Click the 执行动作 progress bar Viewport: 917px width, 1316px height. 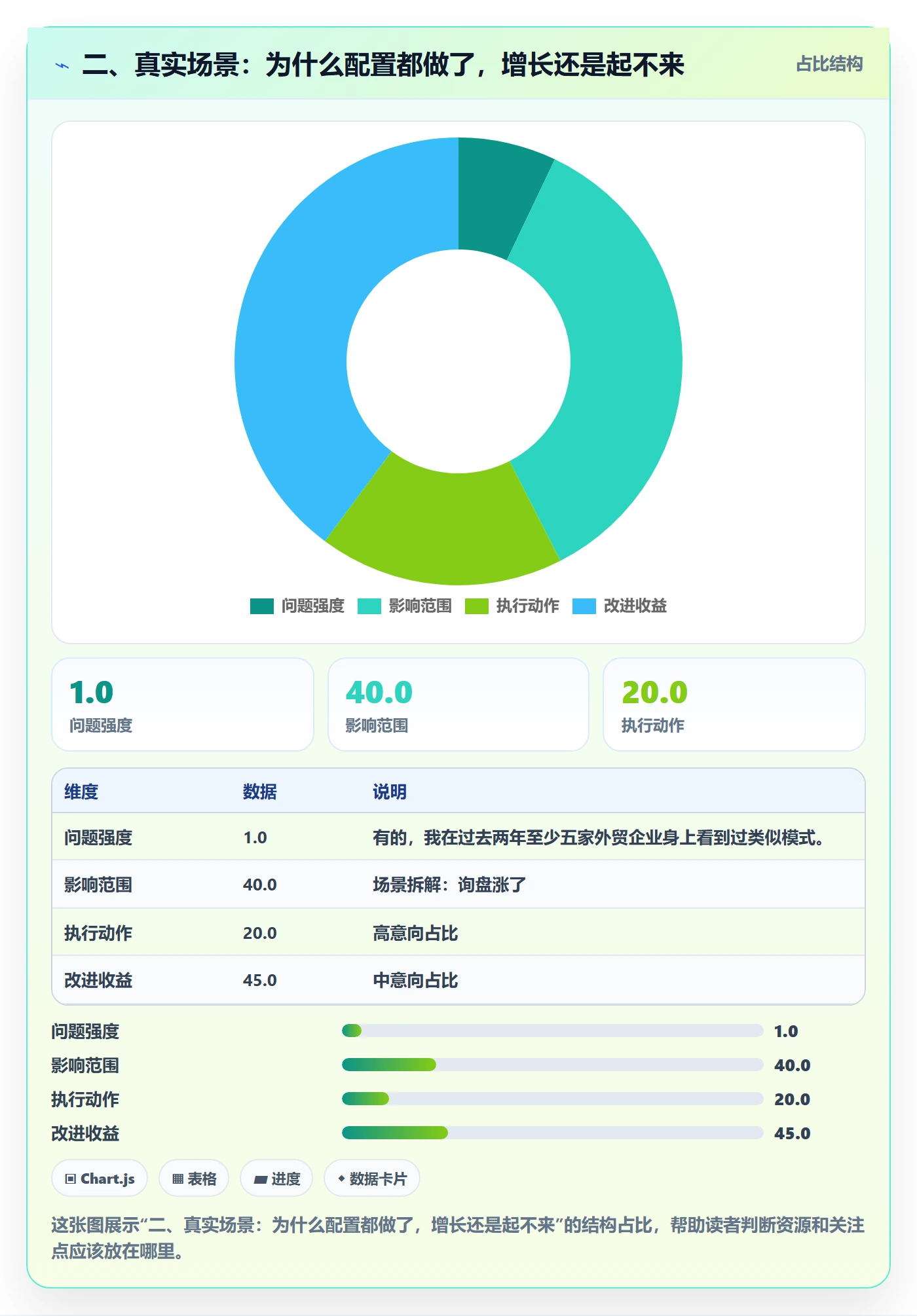(x=552, y=1099)
